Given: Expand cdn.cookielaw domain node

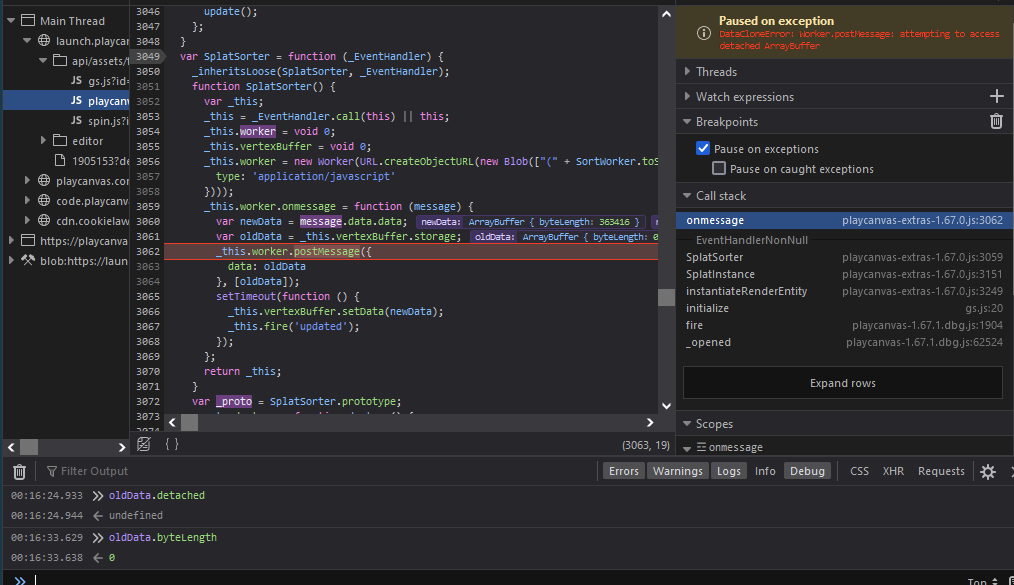Looking at the screenshot, I should coord(27,220).
